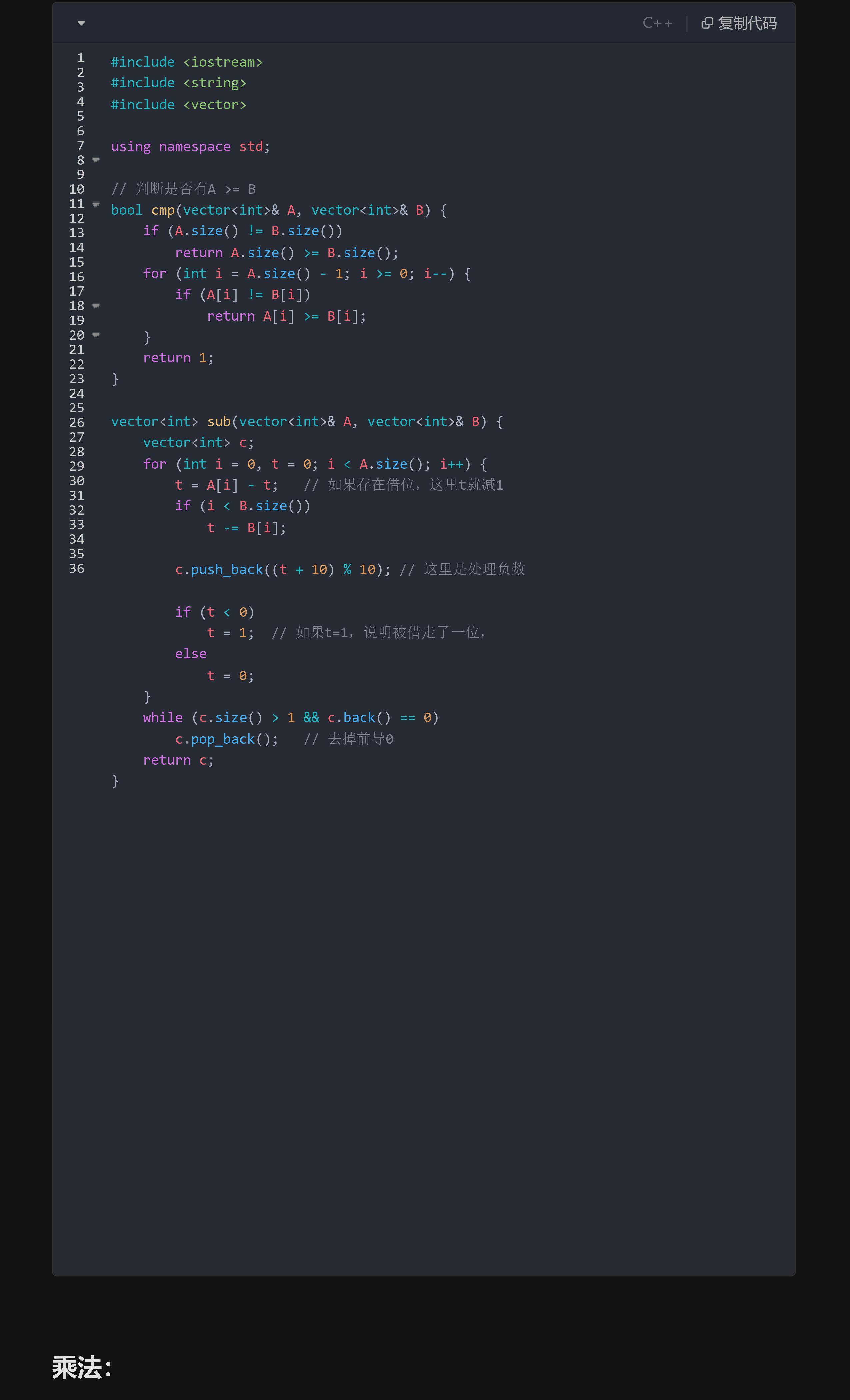
Task: Toggle the fold arrow beside line 18
Action: point(96,306)
